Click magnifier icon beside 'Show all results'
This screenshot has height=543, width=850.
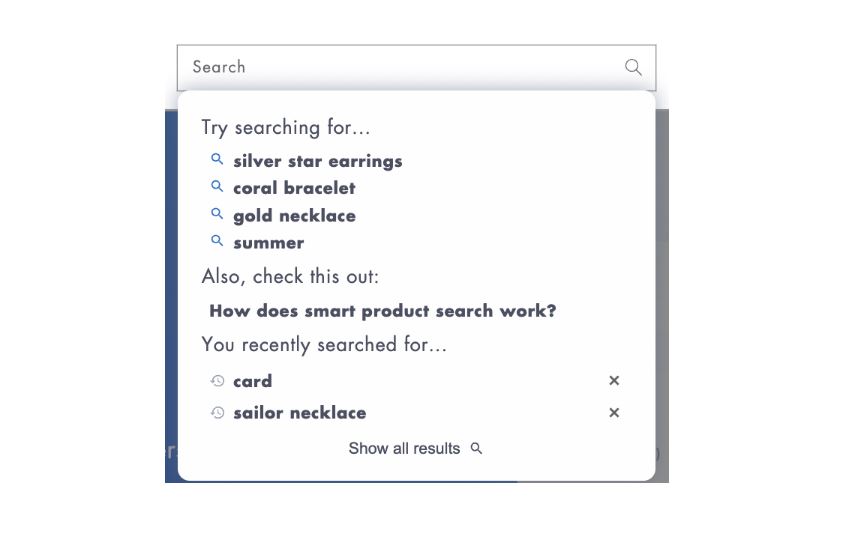(x=476, y=448)
